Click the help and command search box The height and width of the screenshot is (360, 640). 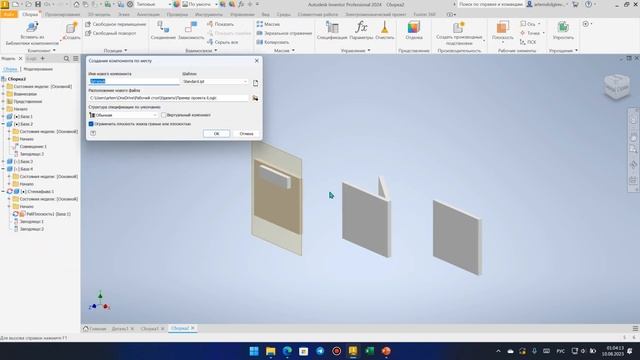tap(491, 4)
